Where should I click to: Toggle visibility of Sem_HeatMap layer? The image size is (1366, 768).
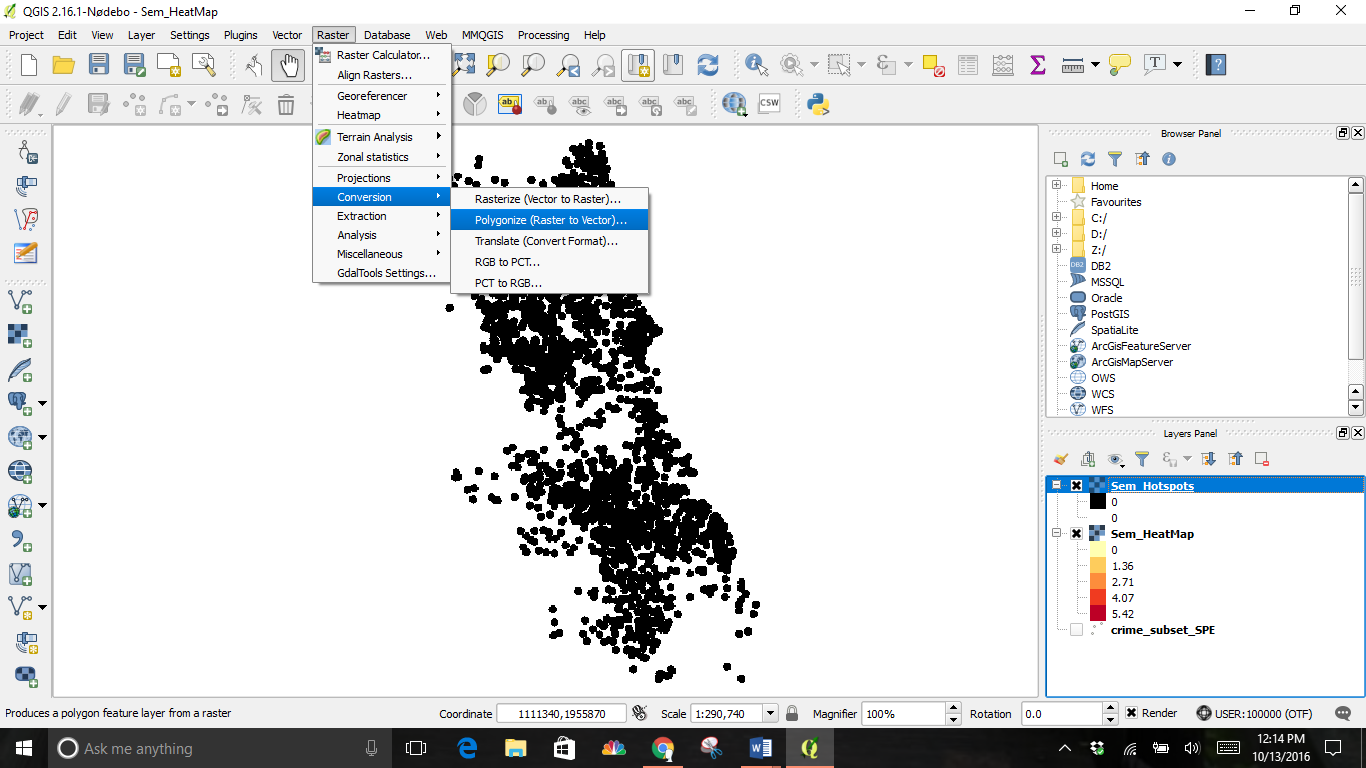[1077, 534]
